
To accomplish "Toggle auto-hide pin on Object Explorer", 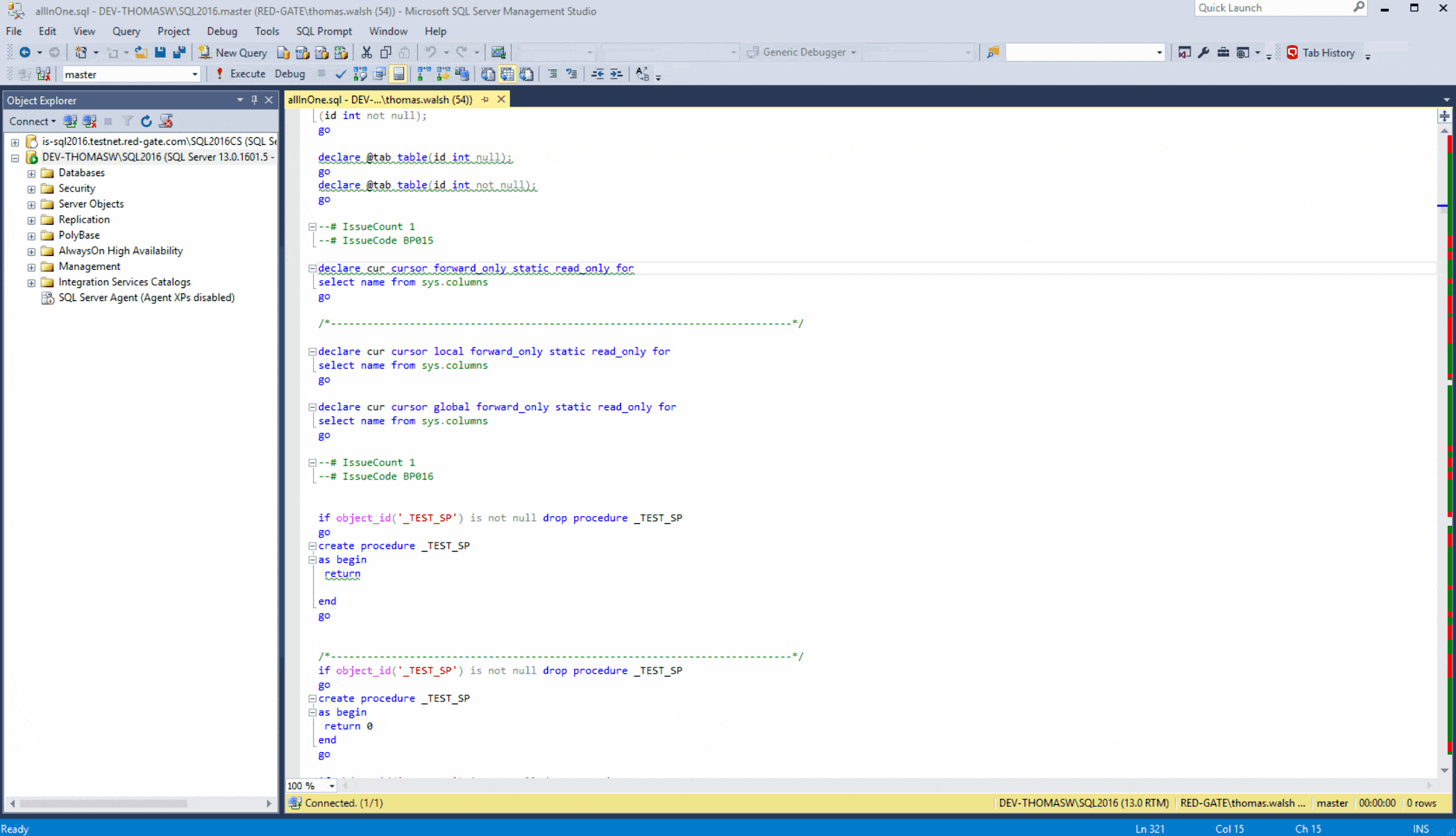I will (x=255, y=100).
